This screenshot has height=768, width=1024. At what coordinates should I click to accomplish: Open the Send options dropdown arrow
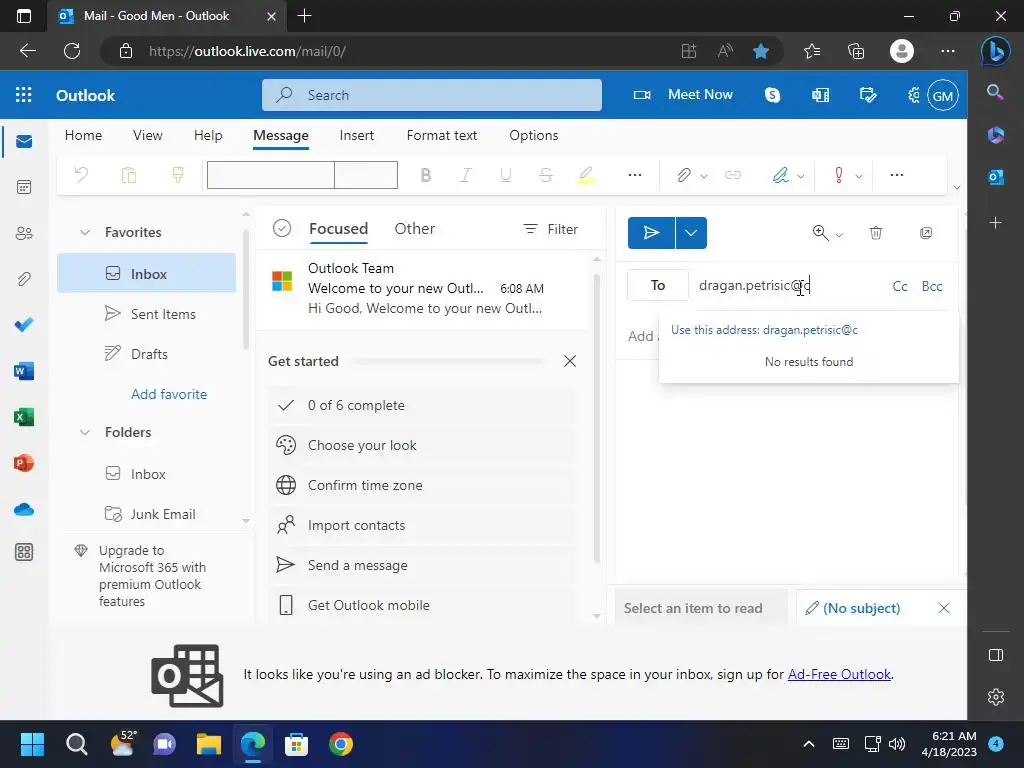pyautogui.click(x=691, y=233)
